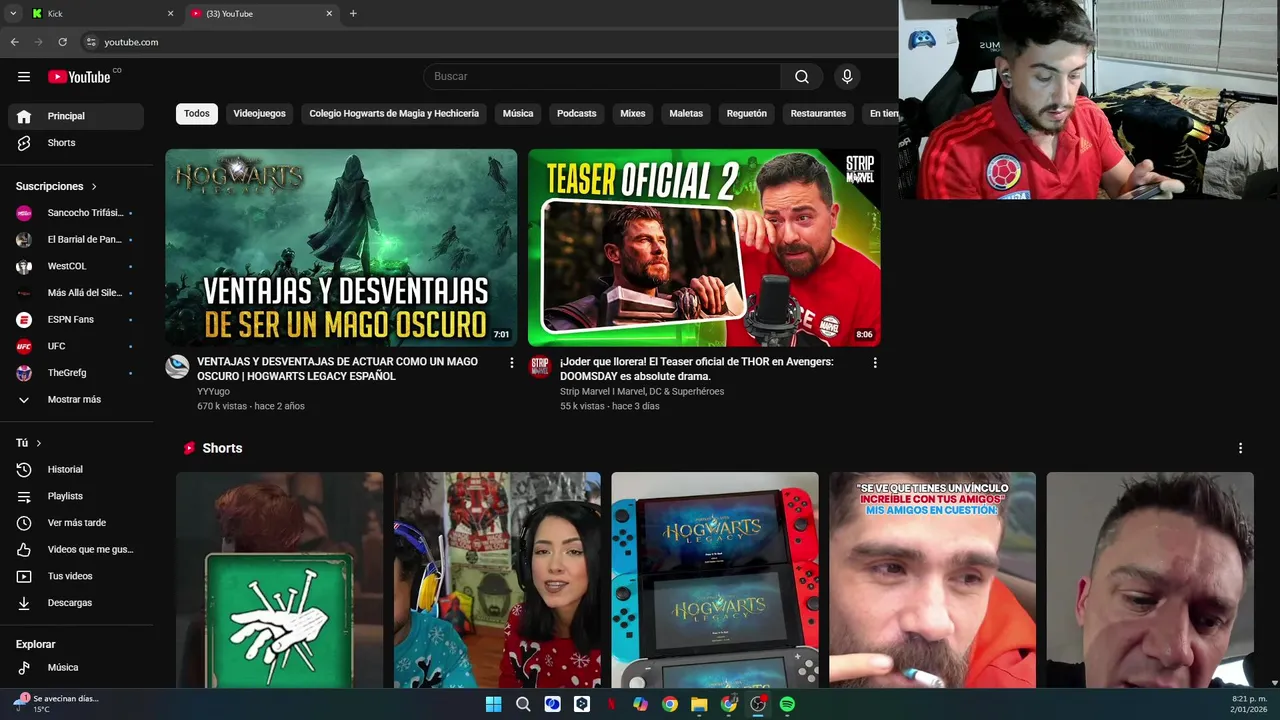Open the browser tab search dropdown
This screenshot has width=1280, height=720.
point(13,14)
